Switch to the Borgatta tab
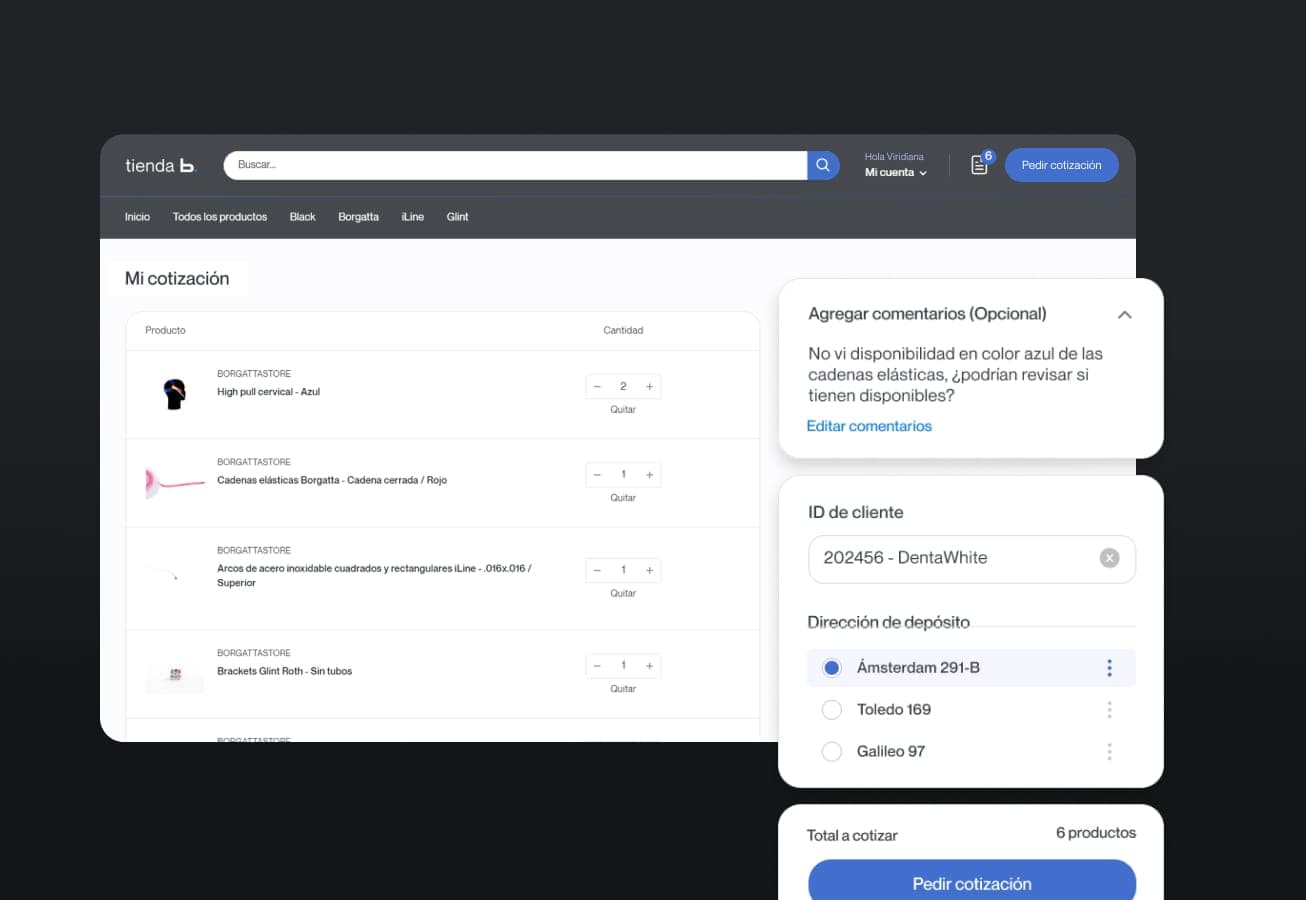Image resolution: width=1306 pixels, height=900 pixels. (x=358, y=216)
